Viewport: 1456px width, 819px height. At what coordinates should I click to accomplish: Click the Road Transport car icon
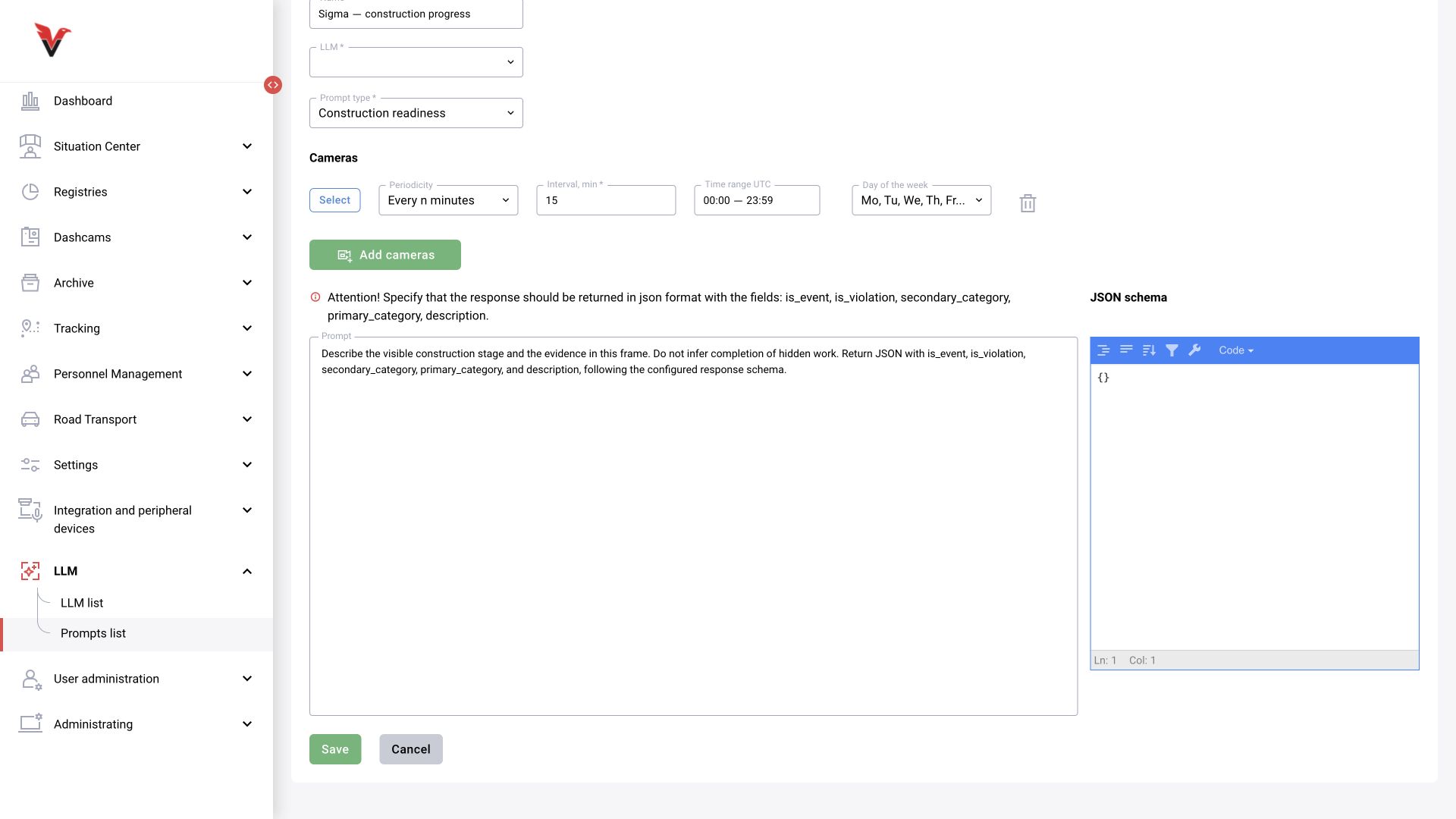(30, 419)
